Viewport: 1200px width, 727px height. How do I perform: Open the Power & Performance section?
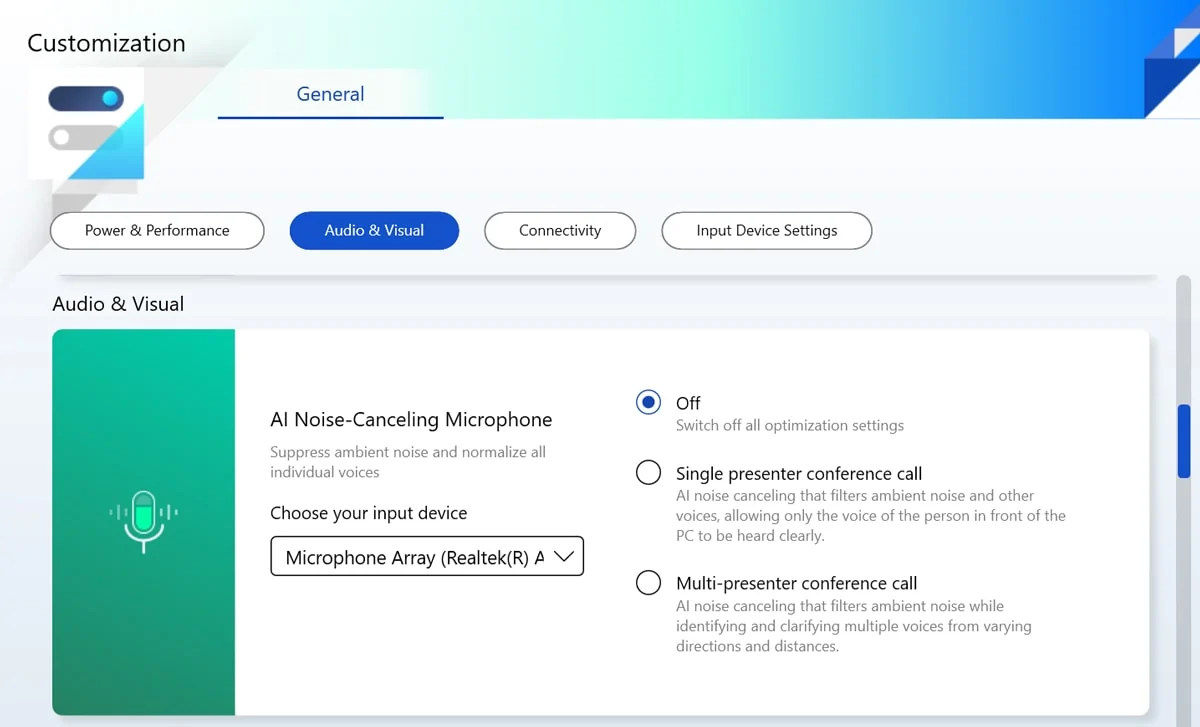coord(157,230)
